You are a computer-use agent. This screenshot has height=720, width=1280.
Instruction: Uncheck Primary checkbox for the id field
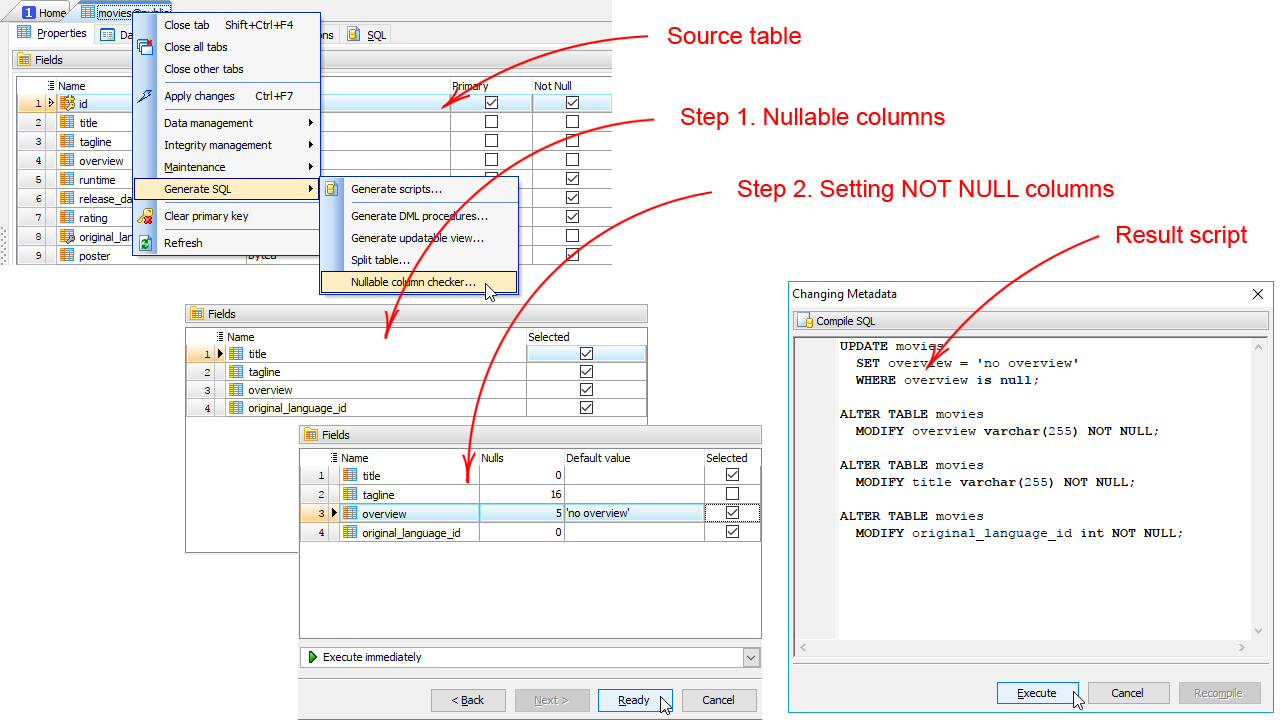pos(491,103)
